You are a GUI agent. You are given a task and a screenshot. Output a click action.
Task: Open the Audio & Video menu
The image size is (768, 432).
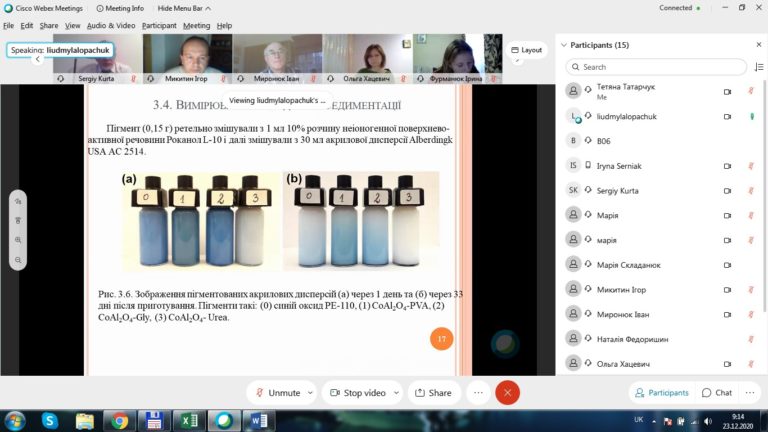point(111,25)
